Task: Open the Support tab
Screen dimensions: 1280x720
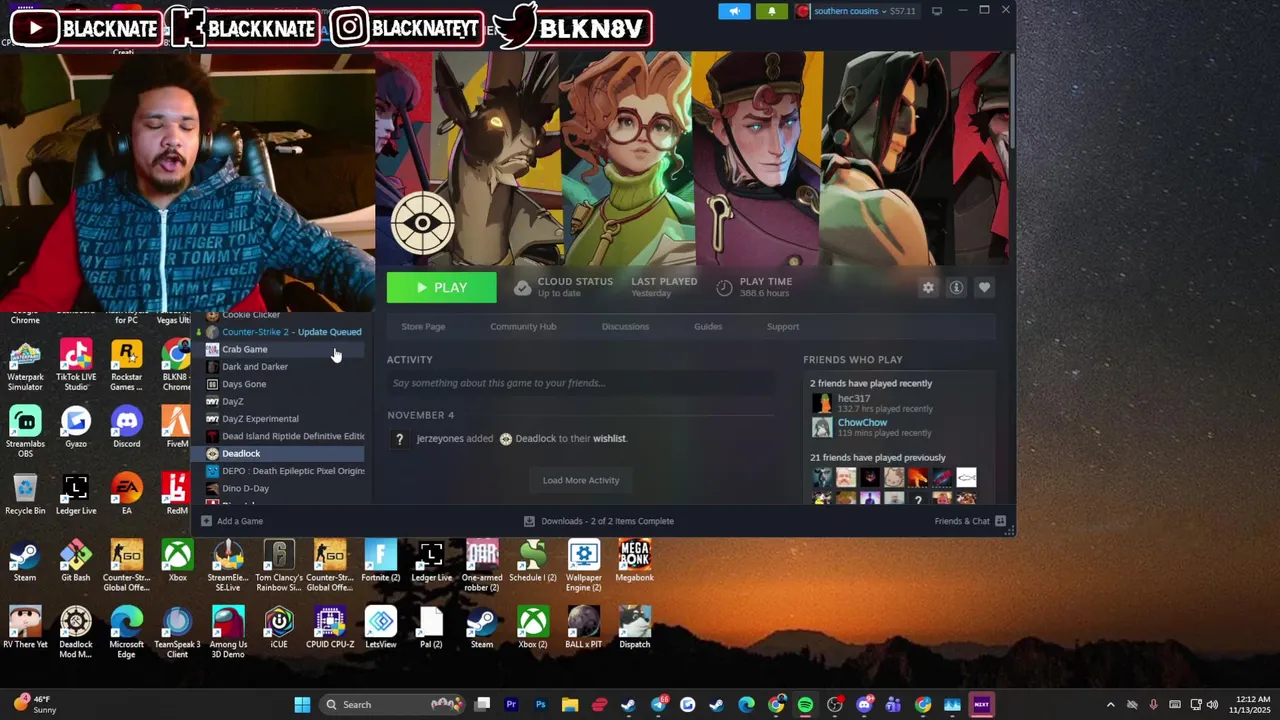Action: point(783,326)
